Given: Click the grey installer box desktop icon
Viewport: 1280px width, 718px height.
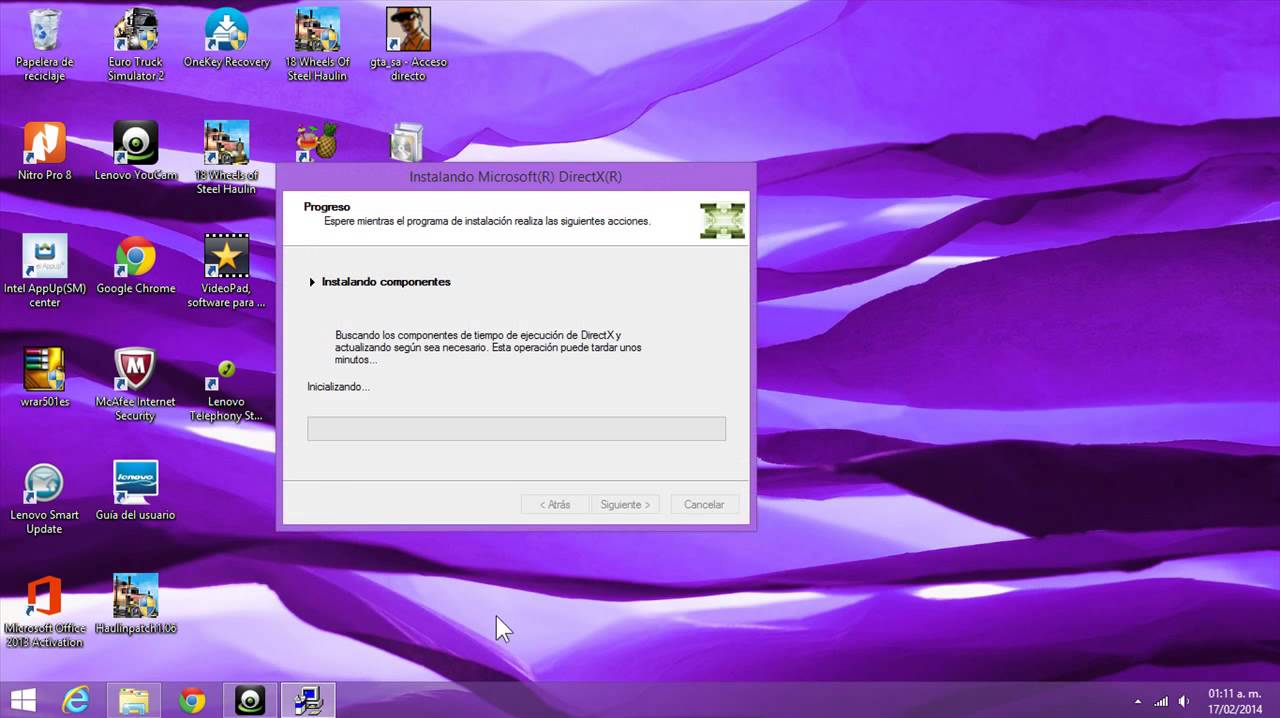Looking at the screenshot, I should pos(407,143).
